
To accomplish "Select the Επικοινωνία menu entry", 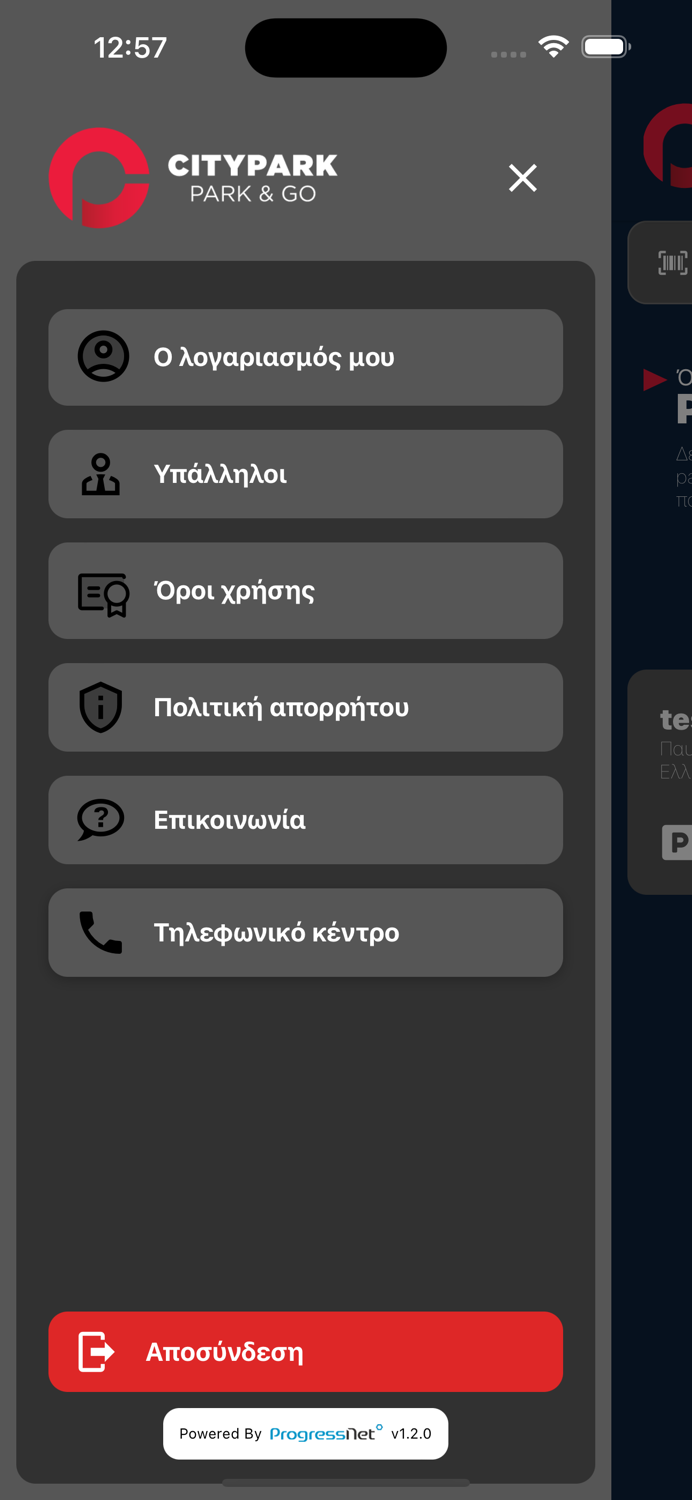I will pos(306,820).
